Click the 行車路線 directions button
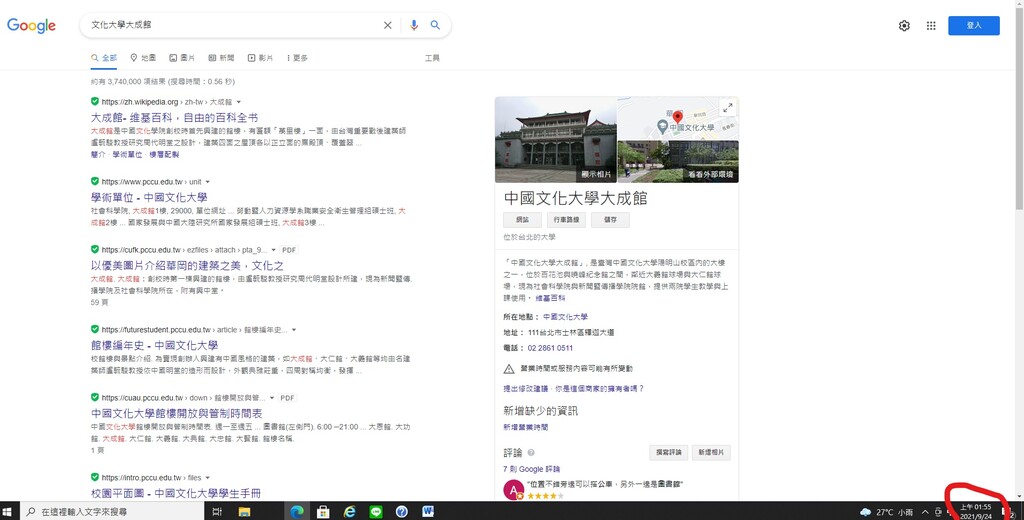This screenshot has height=520, width=1024. point(566,220)
